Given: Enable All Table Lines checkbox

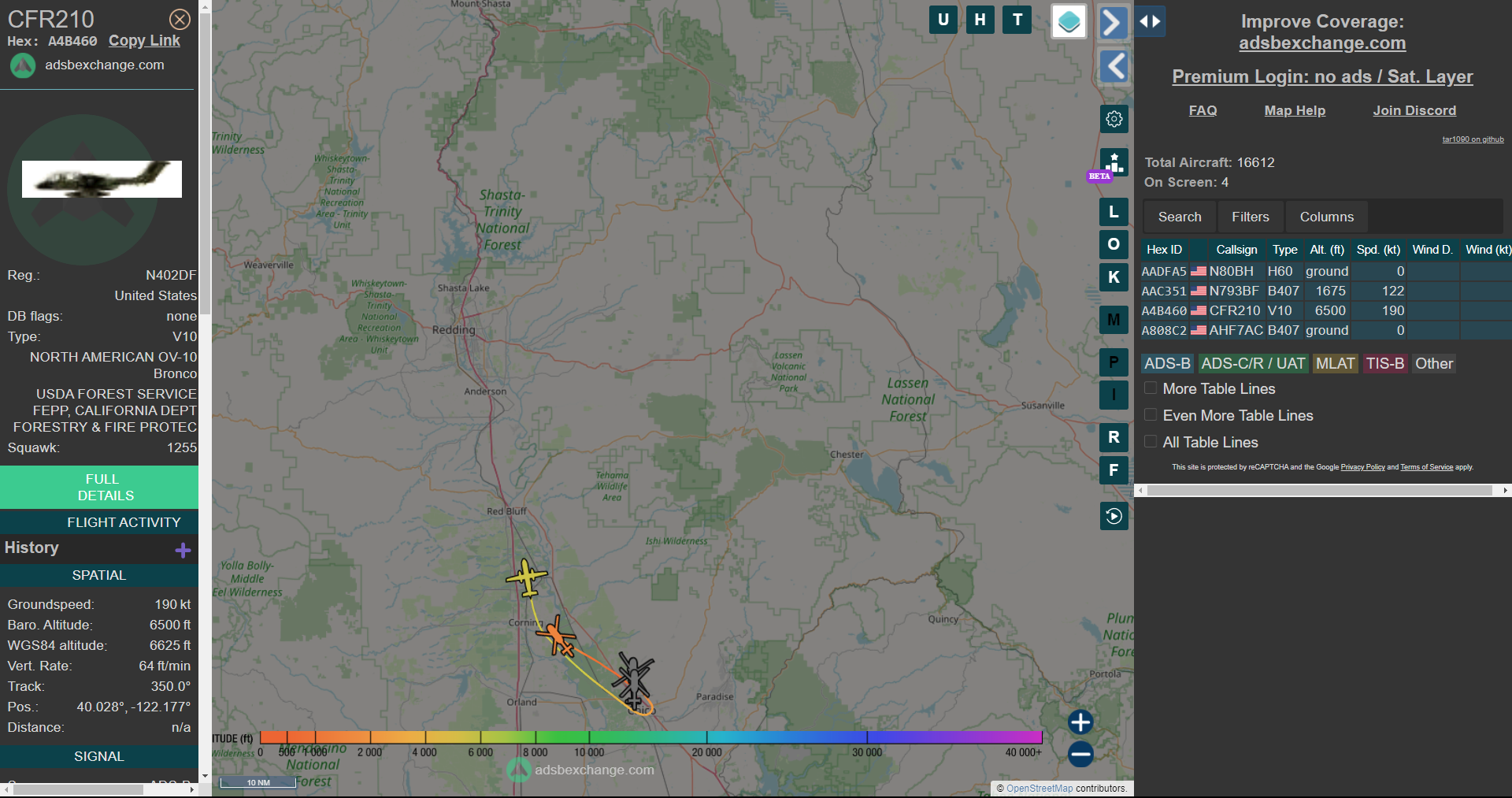Looking at the screenshot, I should click(1151, 442).
